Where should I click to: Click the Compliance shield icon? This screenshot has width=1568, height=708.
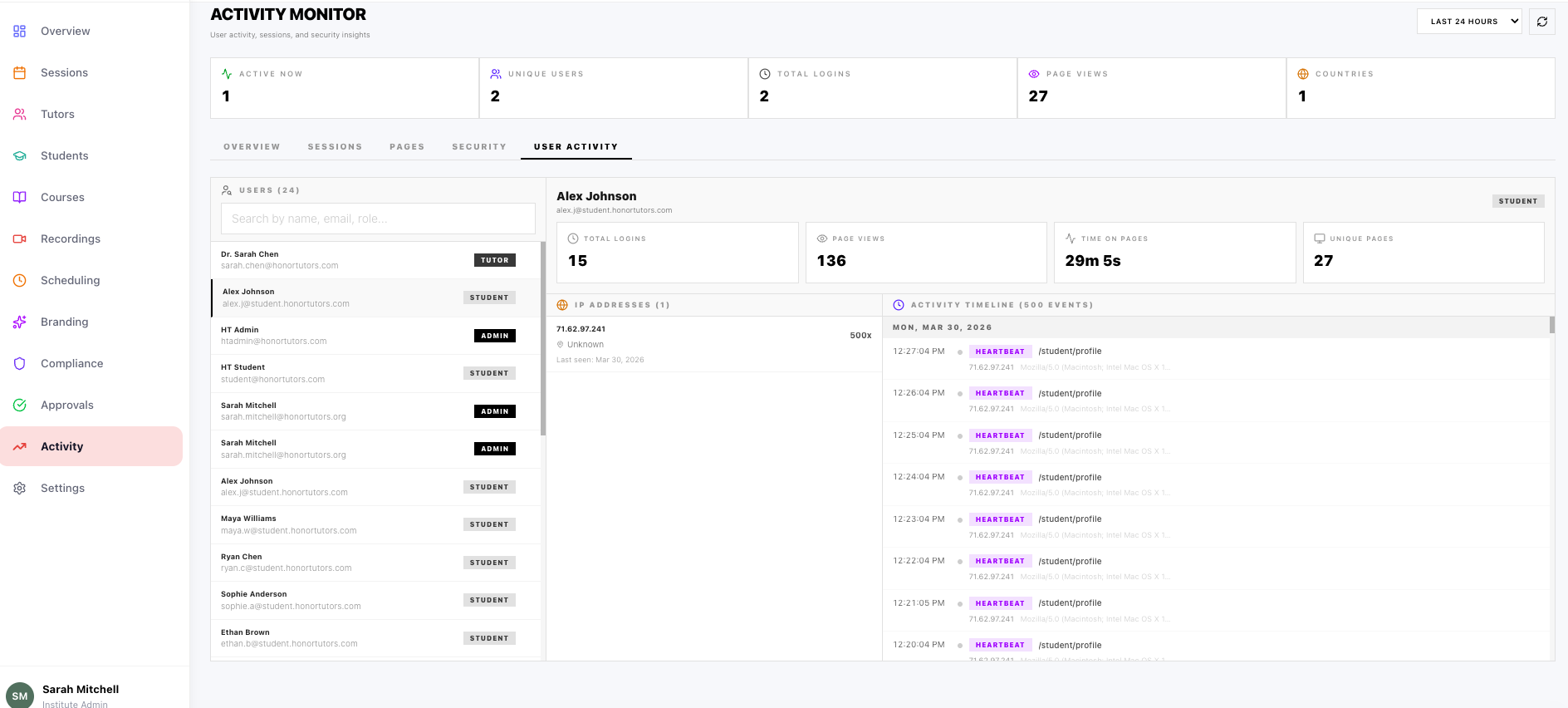(20, 363)
